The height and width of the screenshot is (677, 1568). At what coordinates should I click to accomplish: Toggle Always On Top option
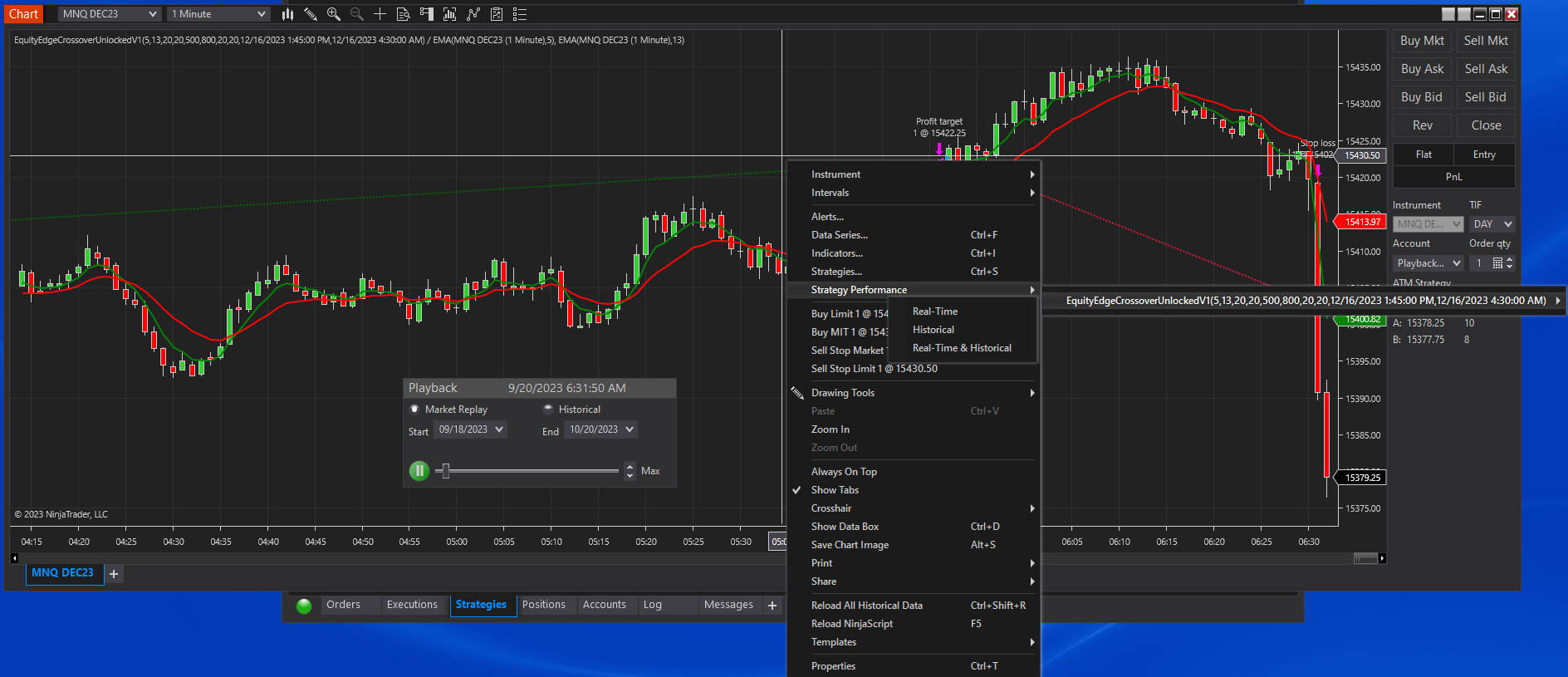(914, 472)
